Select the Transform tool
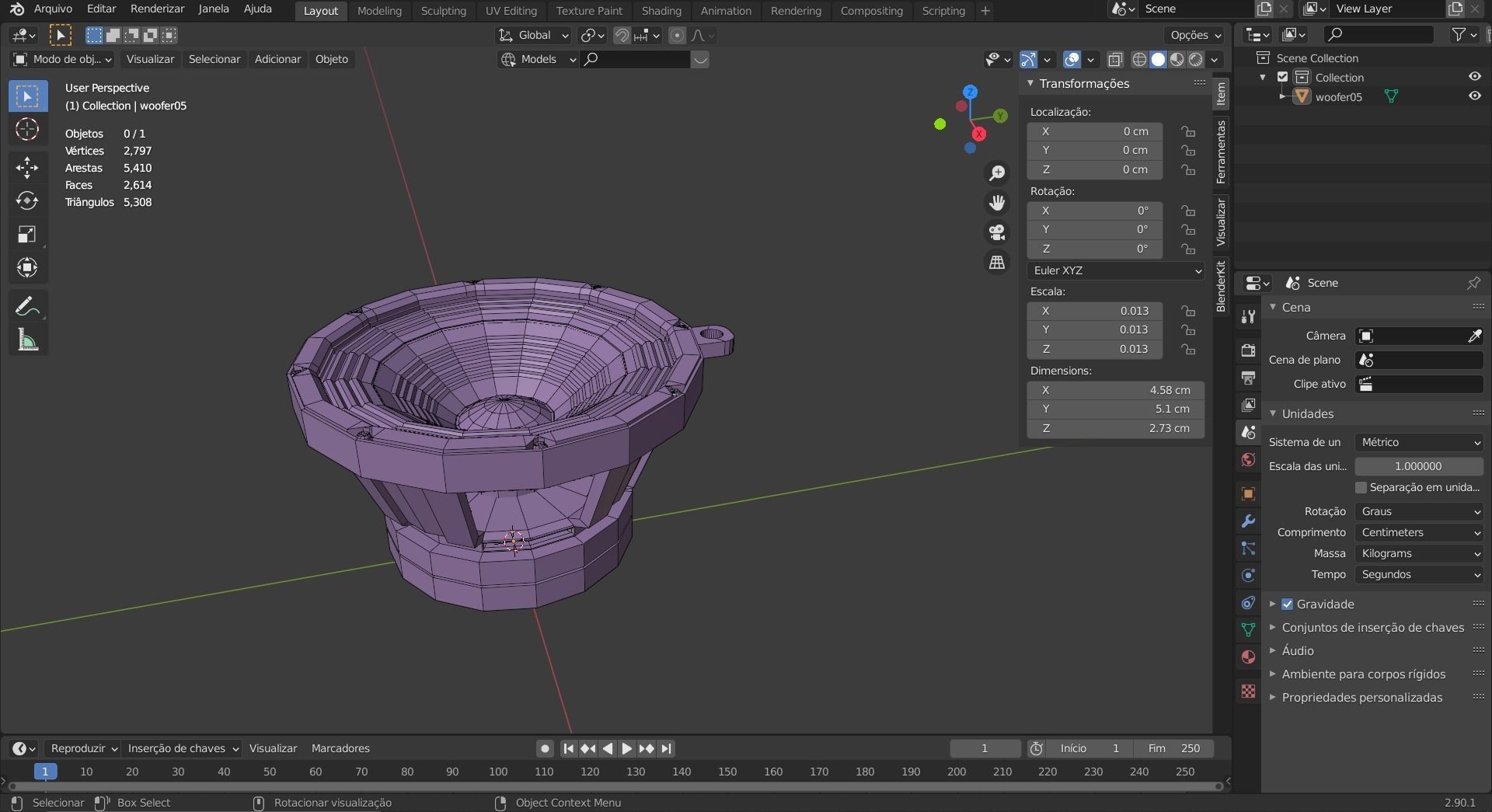Screen dimensions: 1492x812 27,267
